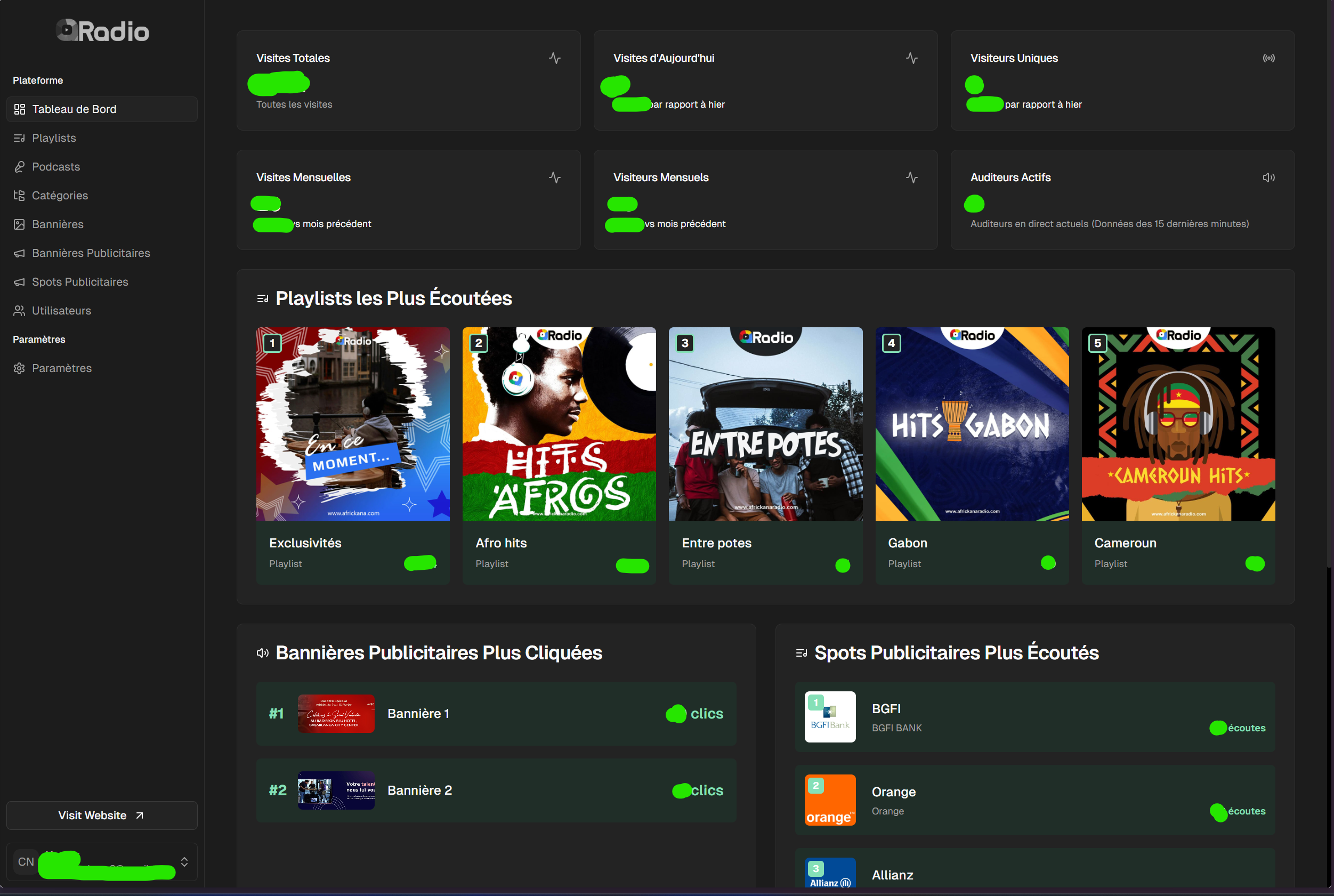Click the Visit Website button

pyautogui.click(x=101, y=816)
